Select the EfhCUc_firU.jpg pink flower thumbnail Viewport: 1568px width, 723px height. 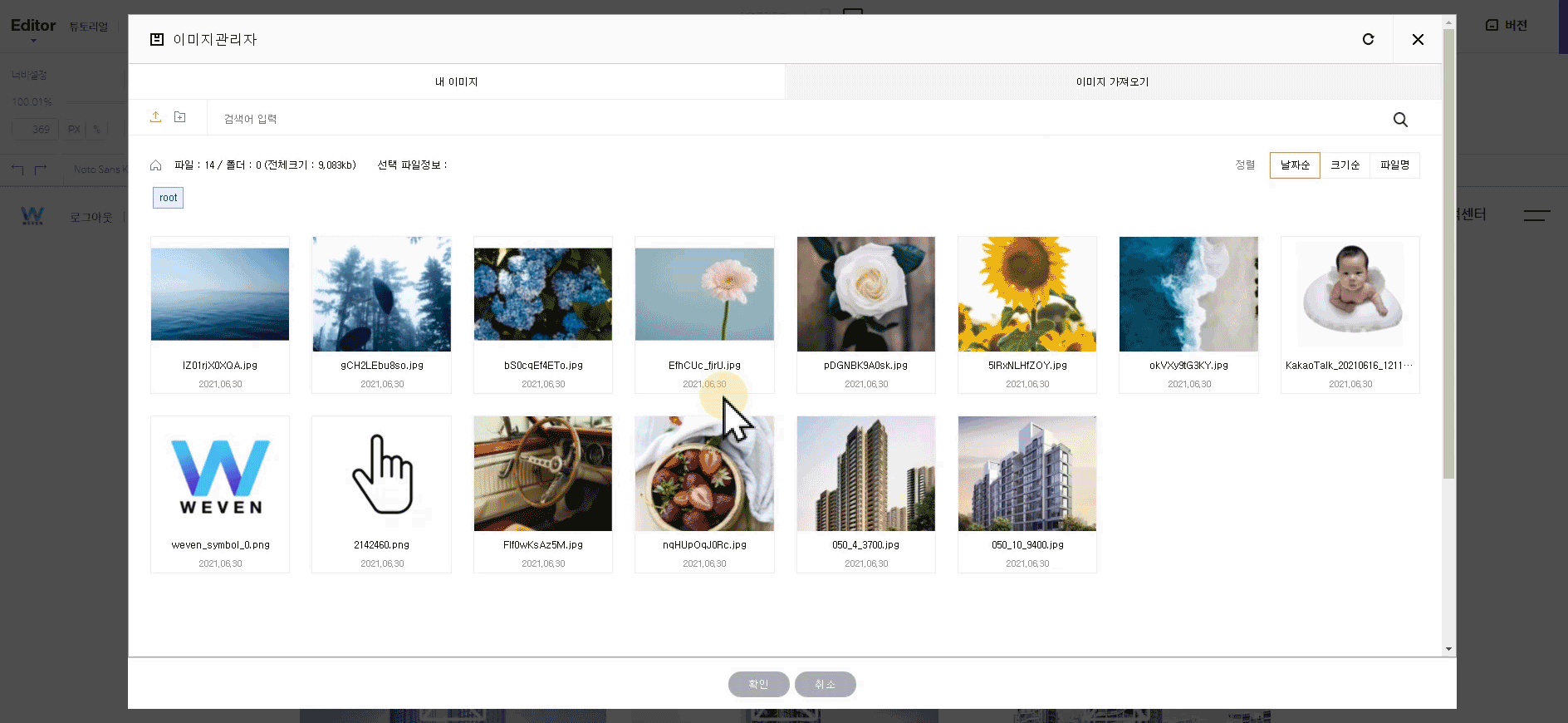(704, 294)
